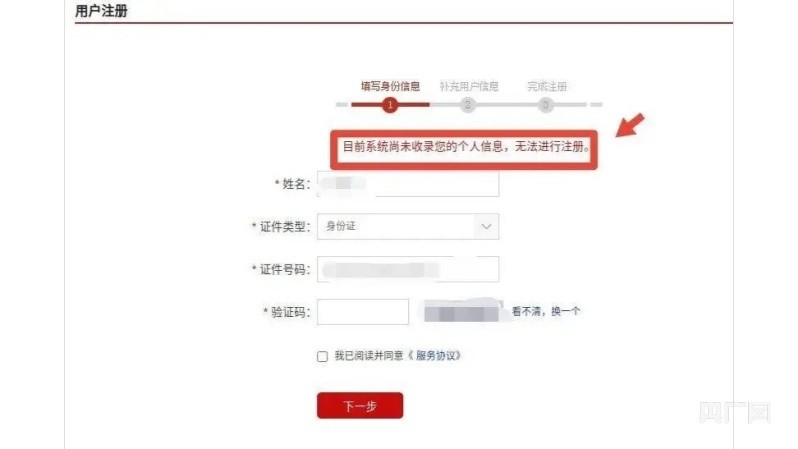Viewport: 798px width, 449px height.
Task: Click the captcha image
Action: pos(461,311)
